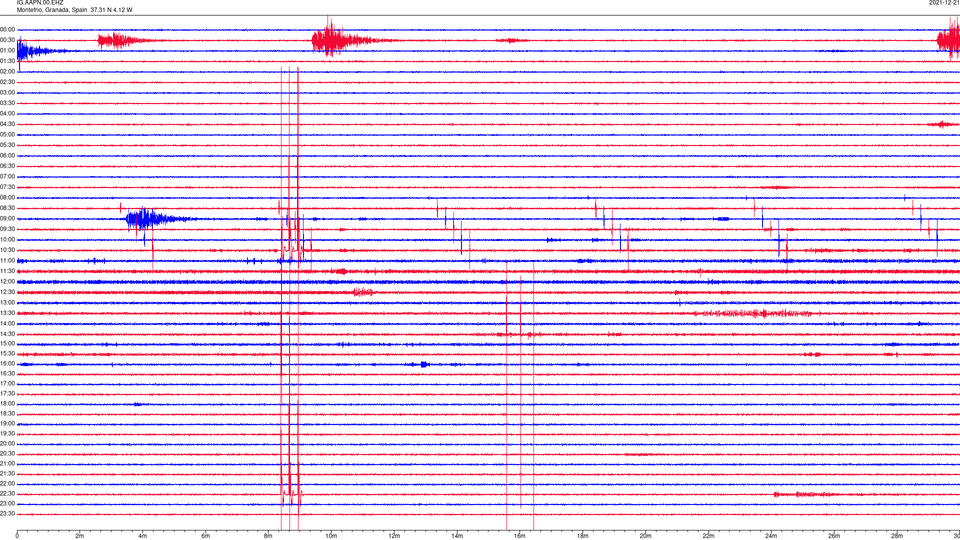Viewport: 960px width, 540px height.
Task: Select the 01:00 trace time label
Action: click(7, 50)
